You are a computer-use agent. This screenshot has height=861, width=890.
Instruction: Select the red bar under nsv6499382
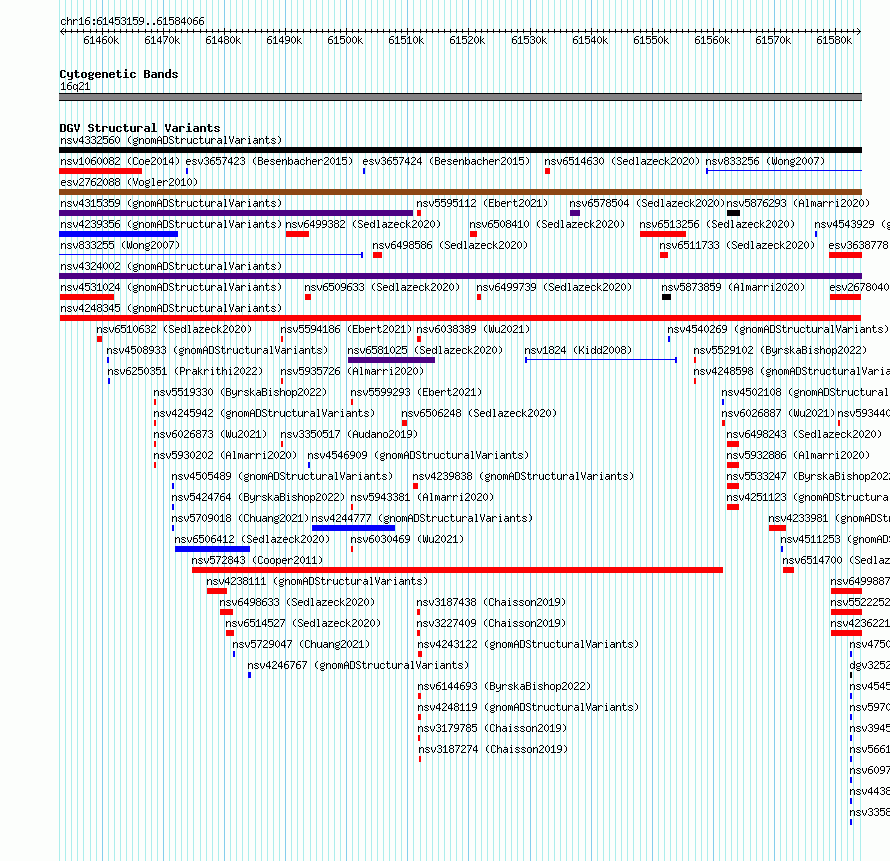coord(297,234)
